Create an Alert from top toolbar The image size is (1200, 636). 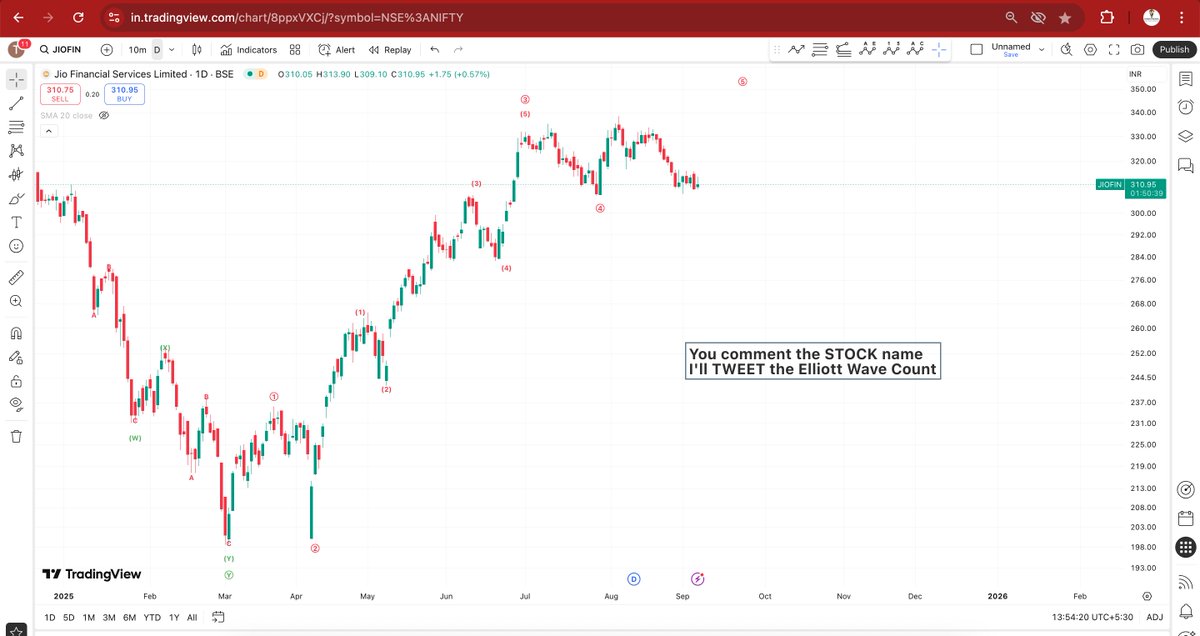point(337,49)
